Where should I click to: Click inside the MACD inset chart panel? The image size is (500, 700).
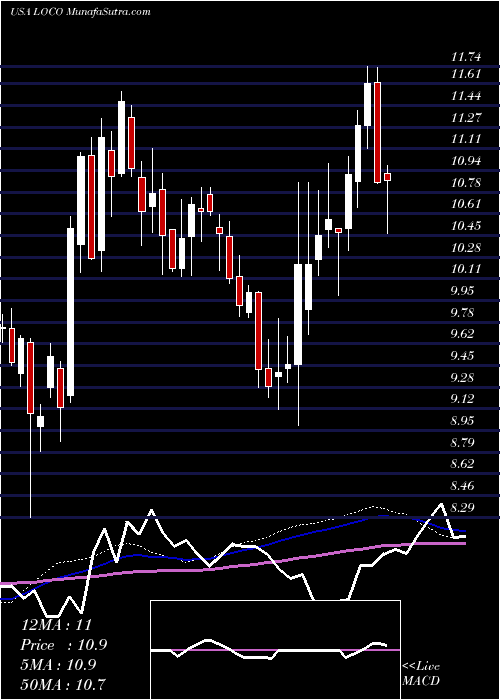click(x=275, y=650)
